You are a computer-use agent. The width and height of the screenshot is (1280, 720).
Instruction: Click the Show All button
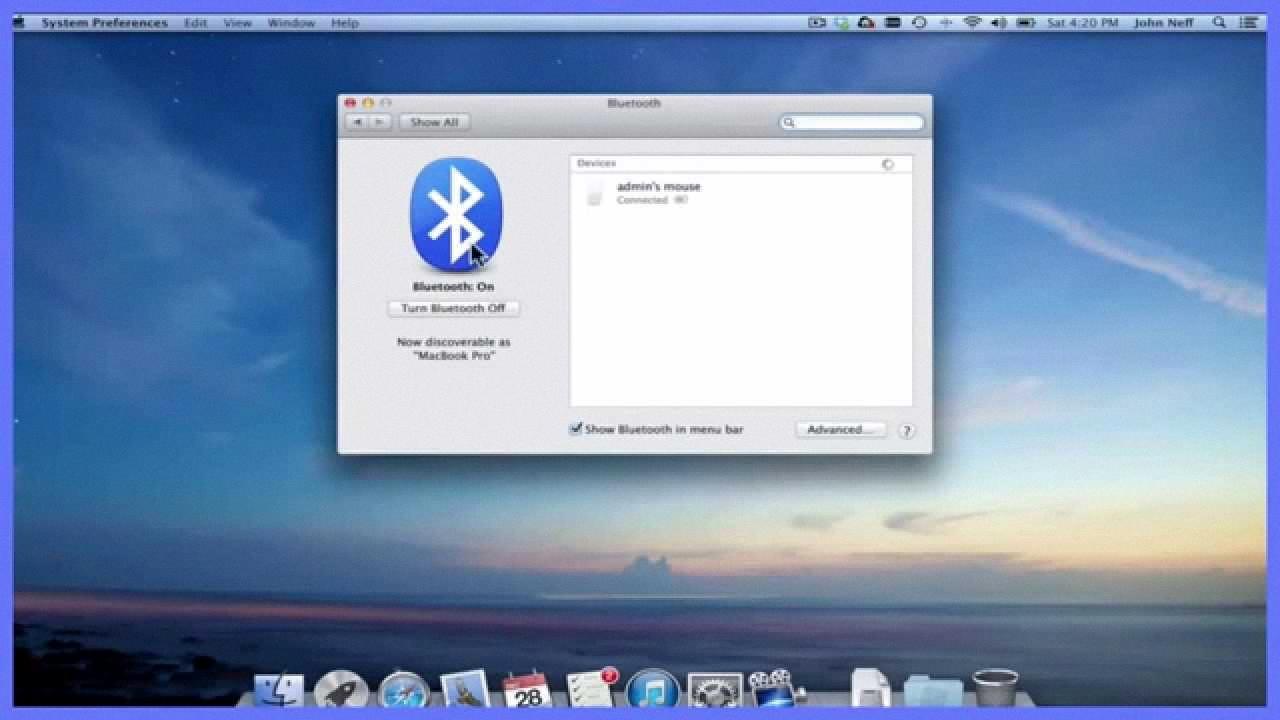coord(433,121)
